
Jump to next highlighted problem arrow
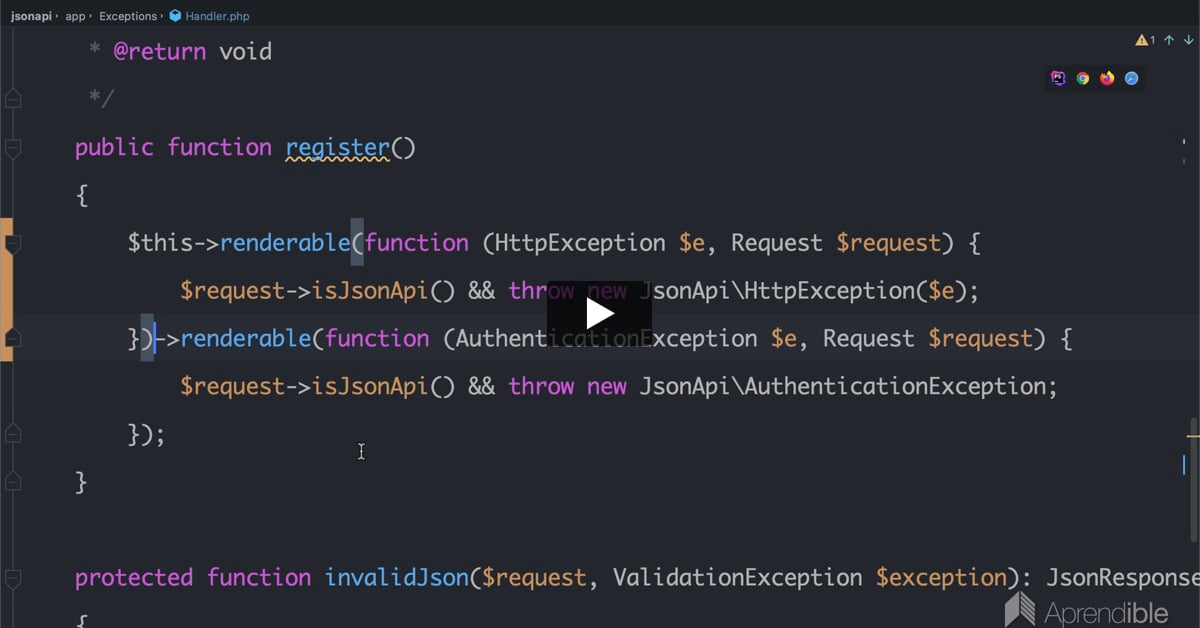(x=1188, y=40)
